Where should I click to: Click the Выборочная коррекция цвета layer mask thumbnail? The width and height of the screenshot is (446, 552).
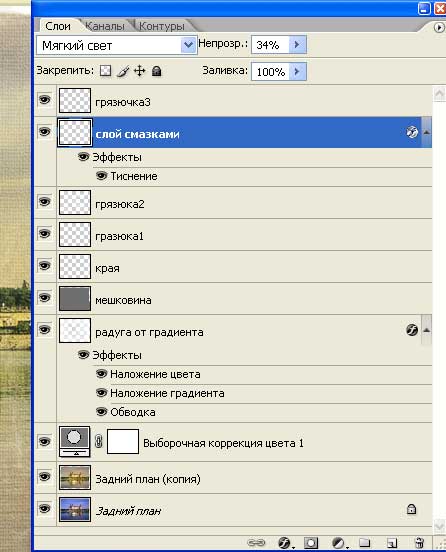tap(123, 441)
